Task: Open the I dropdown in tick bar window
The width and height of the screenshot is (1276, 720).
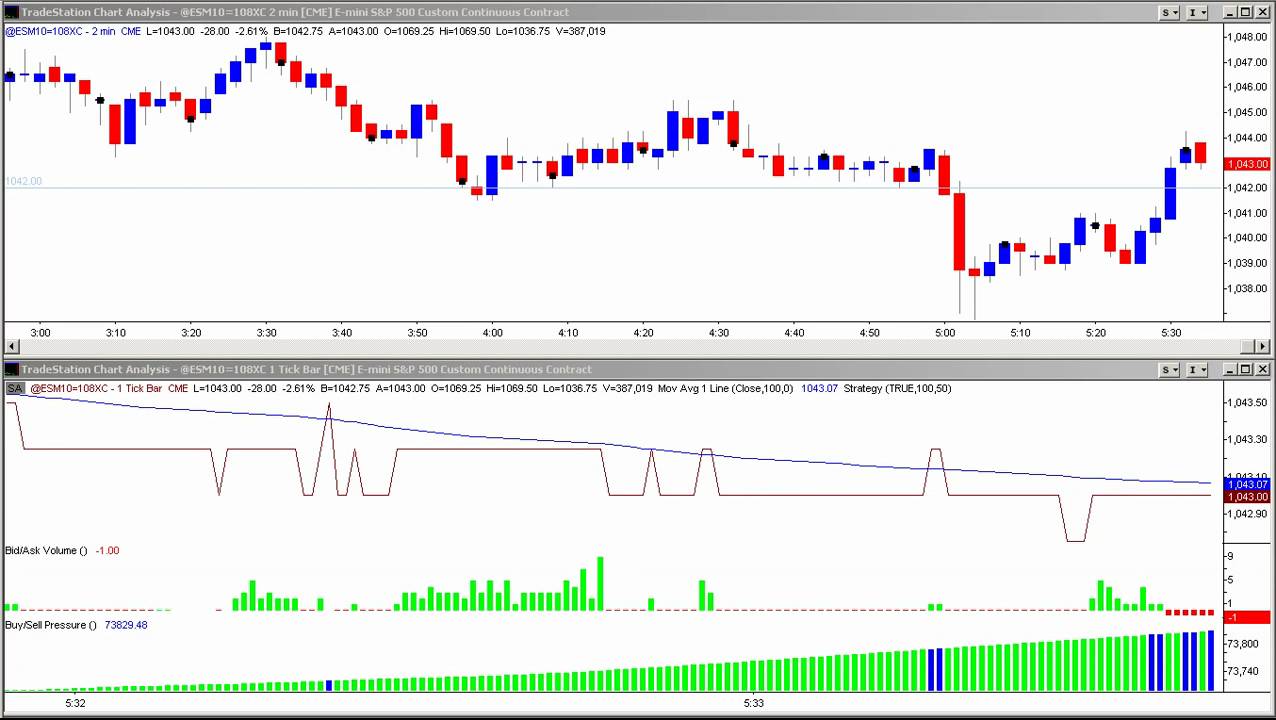Action: [x=1196, y=369]
